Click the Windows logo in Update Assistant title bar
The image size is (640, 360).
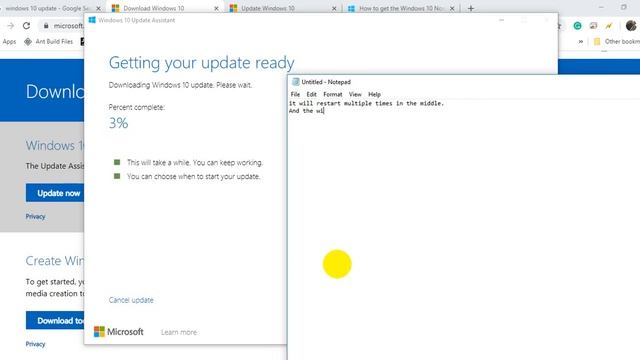[x=92, y=20]
